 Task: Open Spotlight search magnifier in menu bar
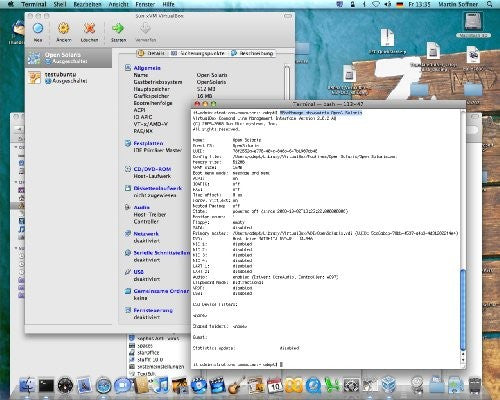pos(489,4)
